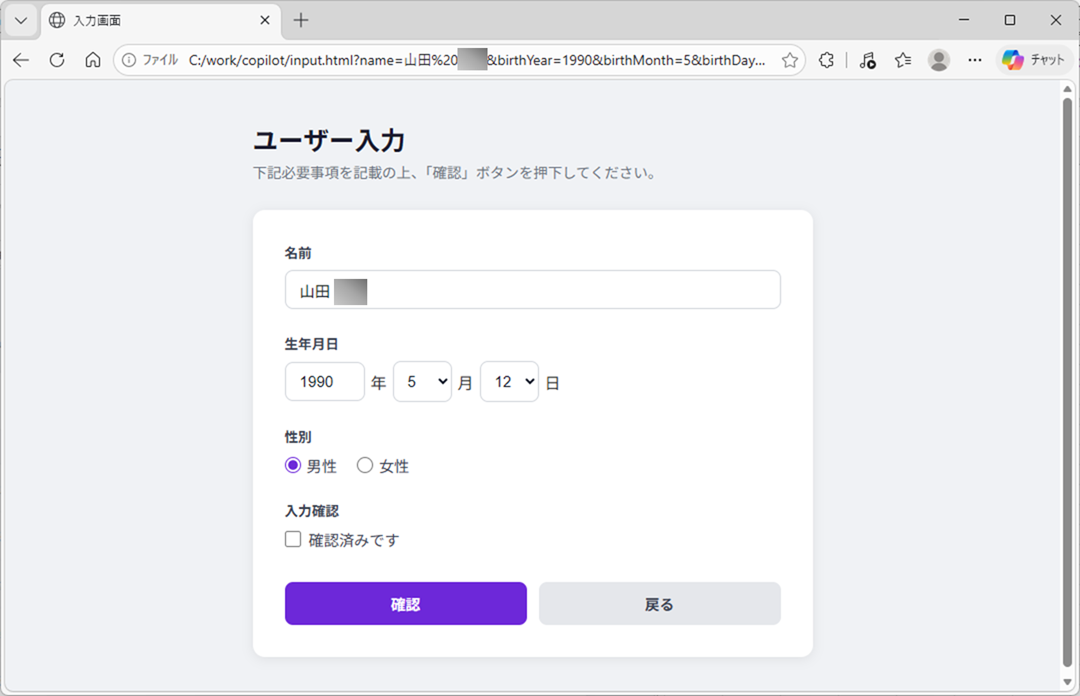
Task: Click the 名前 text input field
Action: (x=560, y=290)
